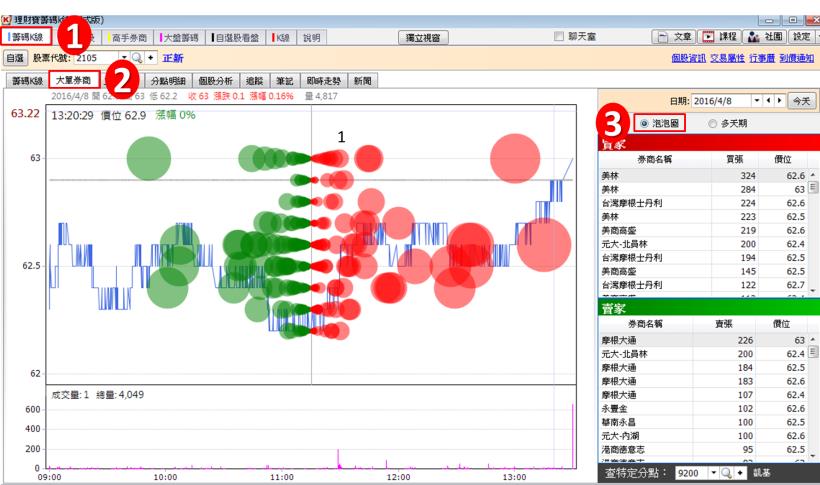
Task: Click the magnifier icon next to broker branch 9200
Action: [x=727, y=472]
